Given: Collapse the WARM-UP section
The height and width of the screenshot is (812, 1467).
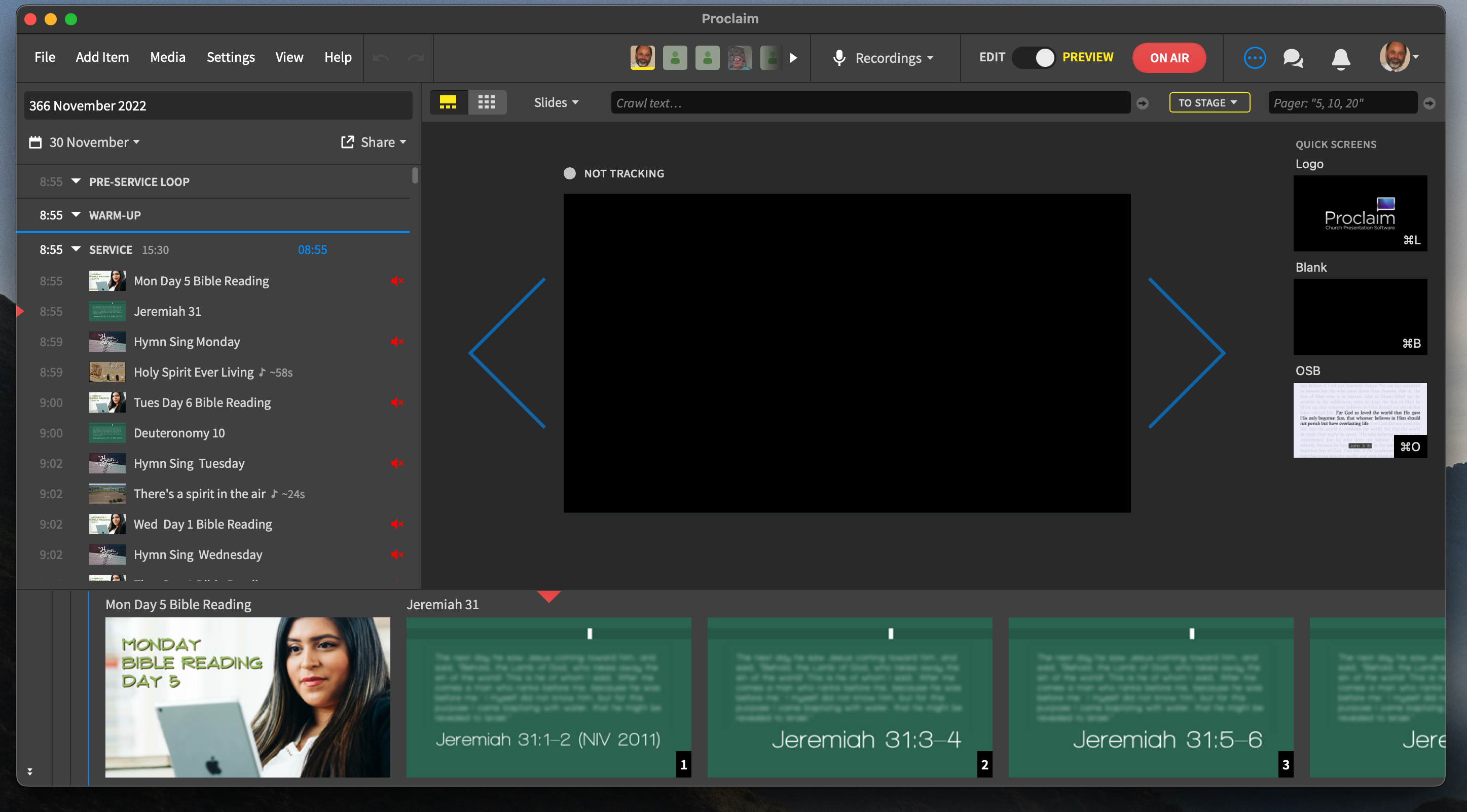Looking at the screenshot, I should 76,215.
